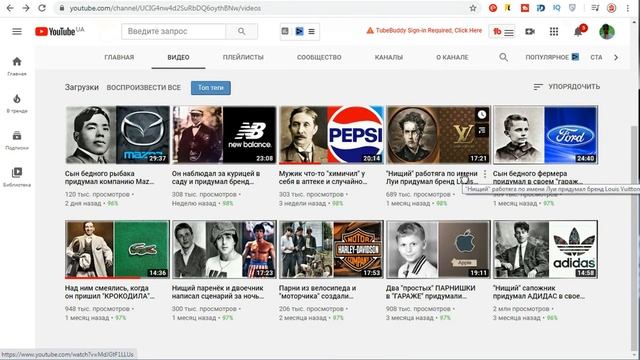Search within channel magnifier icon

coord(504,57)
